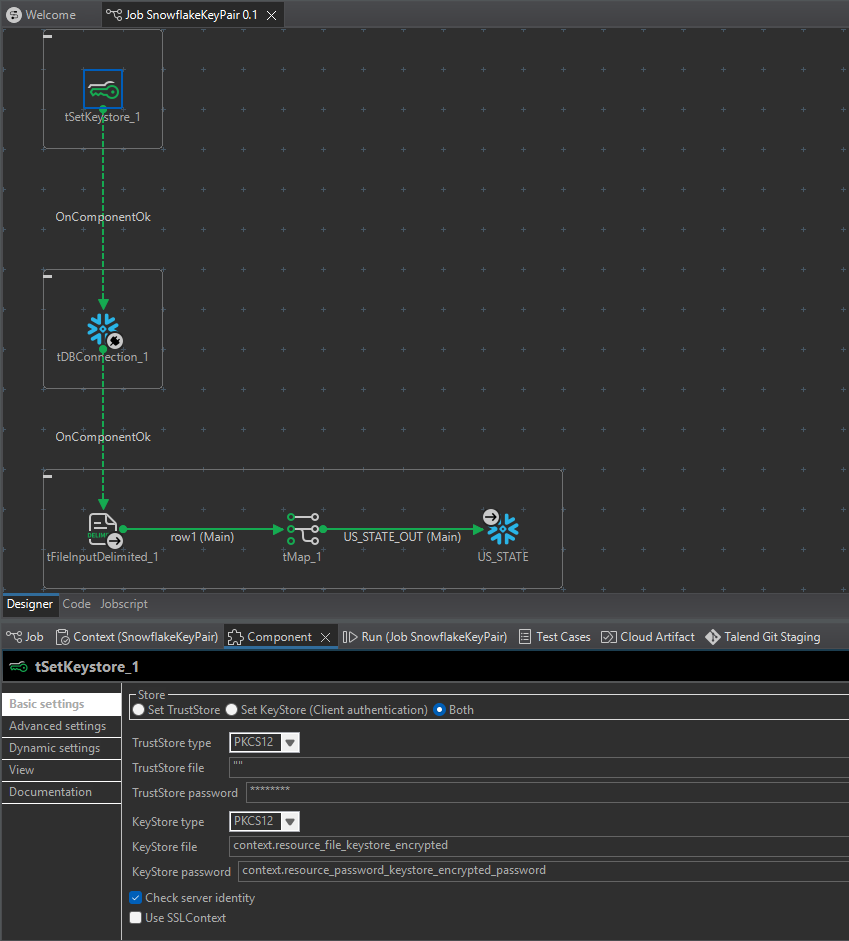Open the KeyStore type PKCS12 dropdown
The height and width of the screenshot is (941, 849).
click(289, 821)
